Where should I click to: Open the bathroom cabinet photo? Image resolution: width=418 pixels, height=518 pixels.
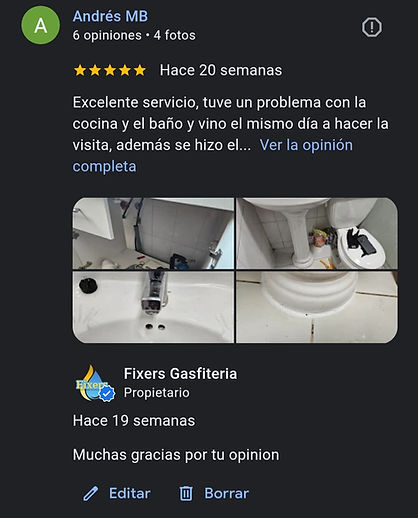[153, 233]
